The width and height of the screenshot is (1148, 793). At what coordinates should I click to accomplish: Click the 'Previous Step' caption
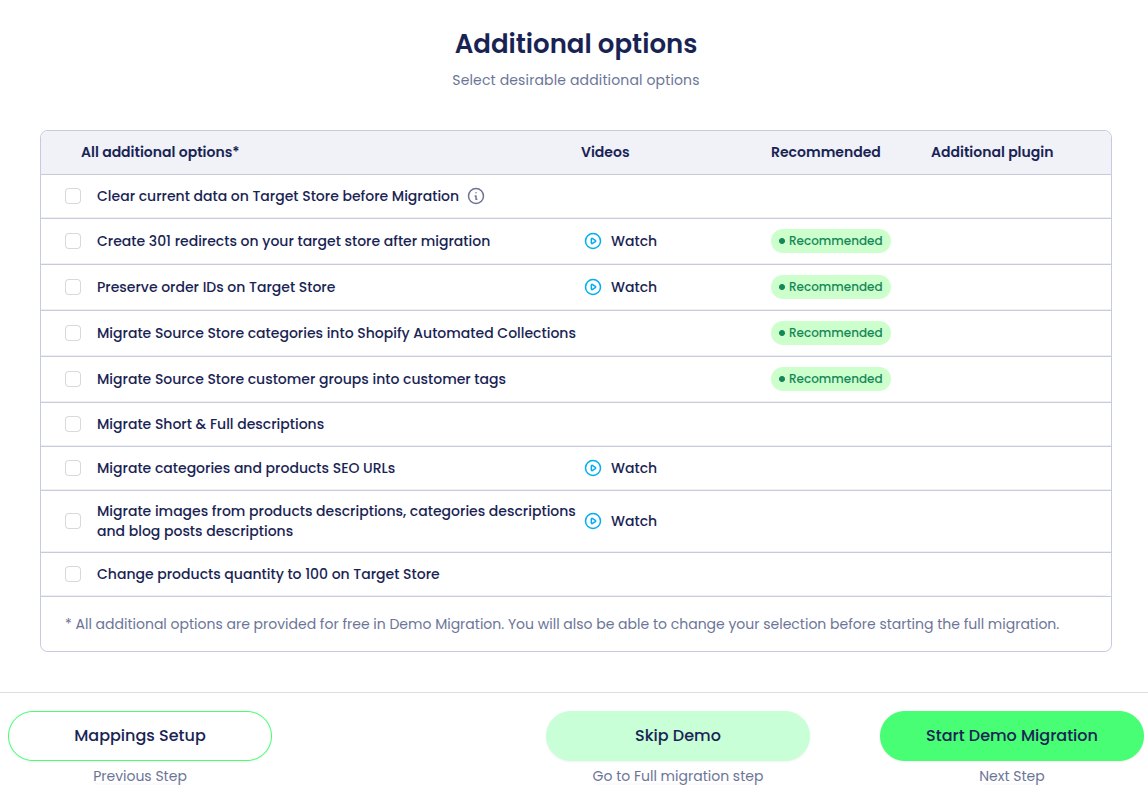tap(140, 776)
